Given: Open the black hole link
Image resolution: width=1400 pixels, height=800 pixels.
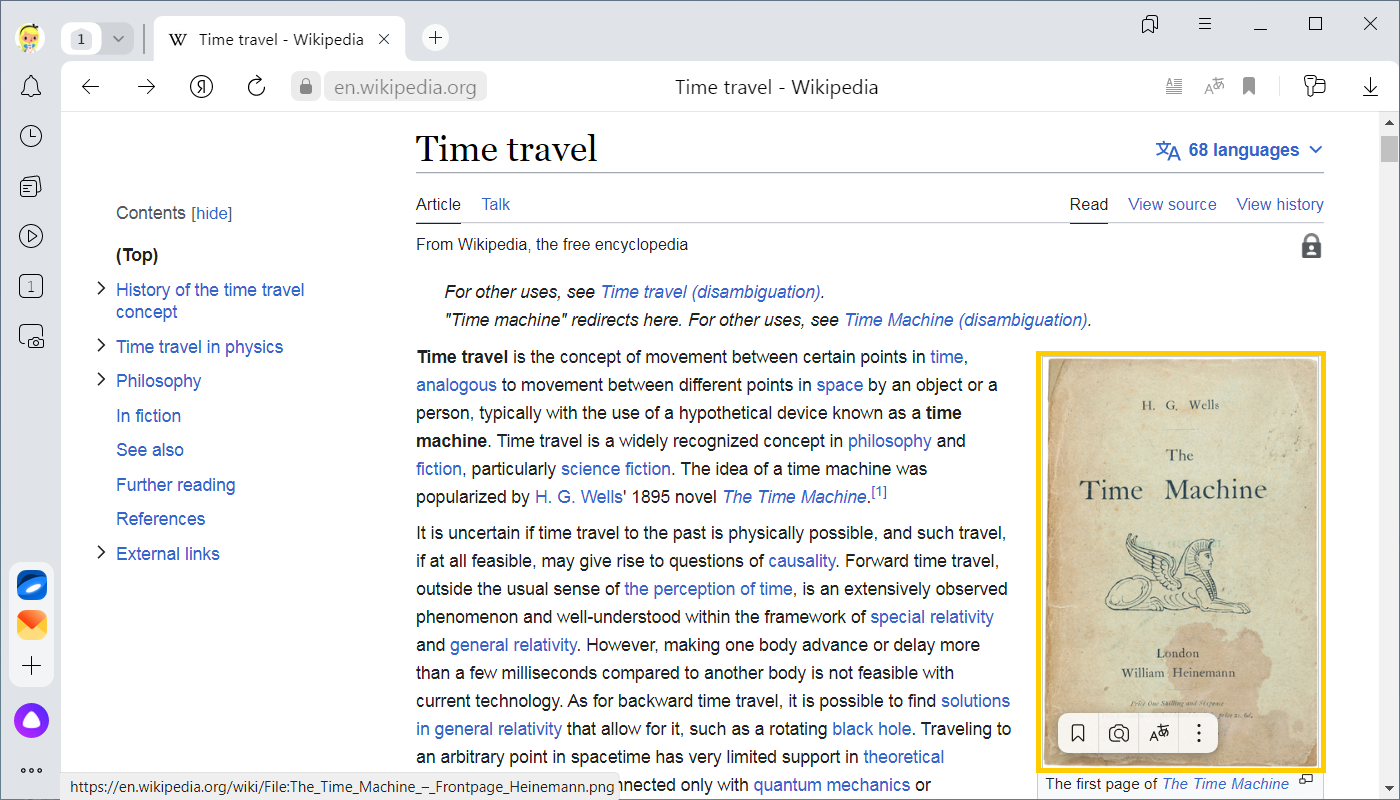Looking at the screenshot, I should click(x=872, y=729).
